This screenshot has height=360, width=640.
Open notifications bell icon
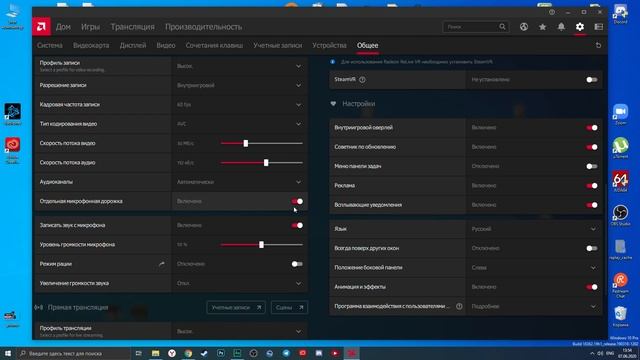point(561,27)
